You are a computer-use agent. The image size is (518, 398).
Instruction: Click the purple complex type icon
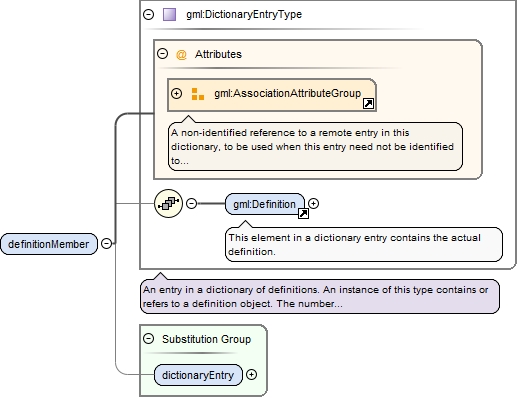click(169, 15)
